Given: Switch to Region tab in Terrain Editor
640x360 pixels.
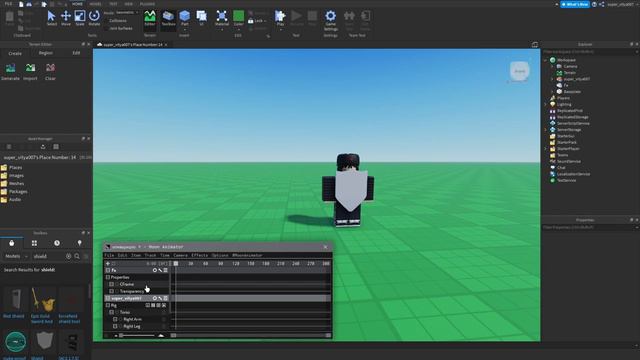Looking at the screenshot, I should [x=45, y=53].
